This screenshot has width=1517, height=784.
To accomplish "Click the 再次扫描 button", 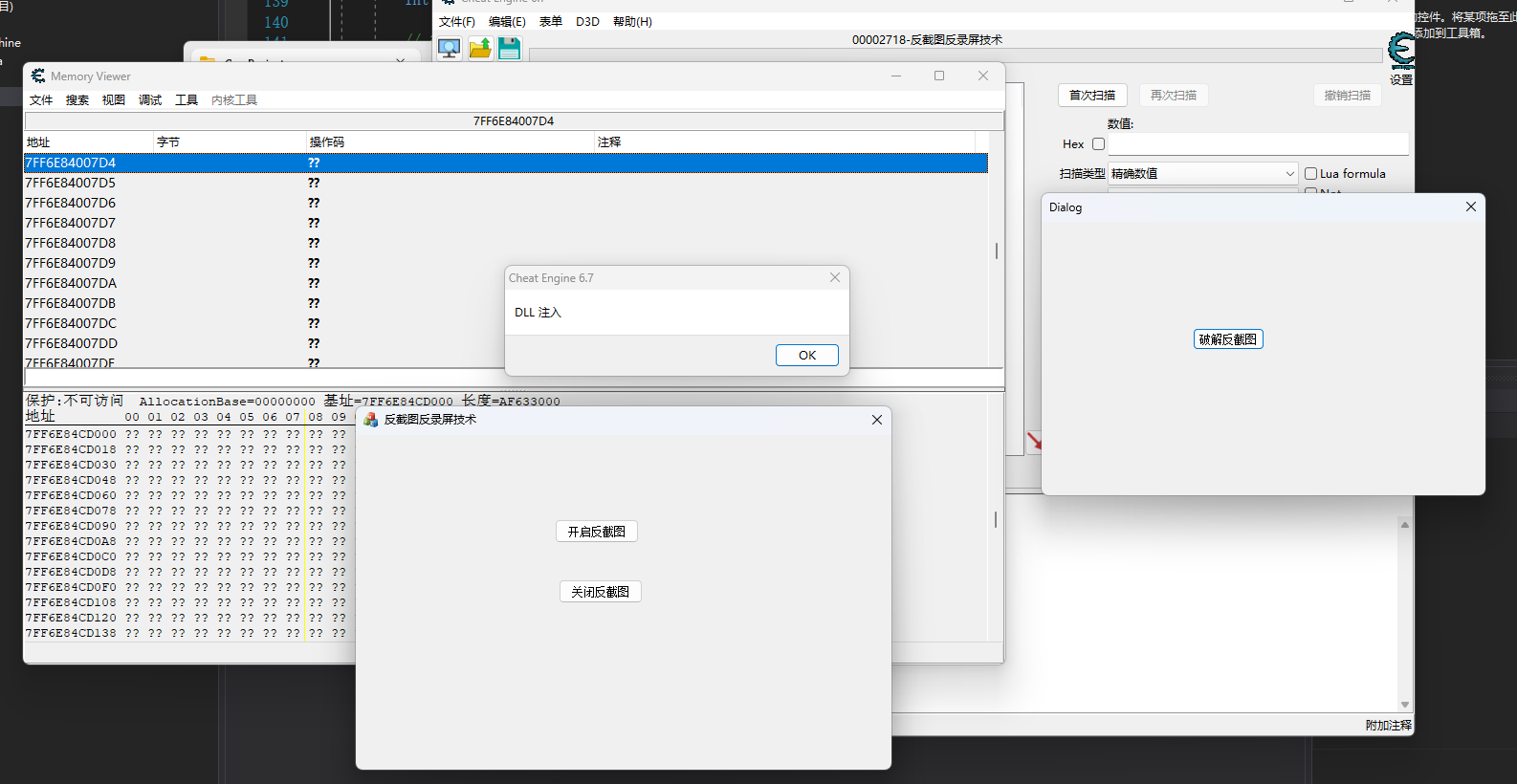I will point(1174,95).
